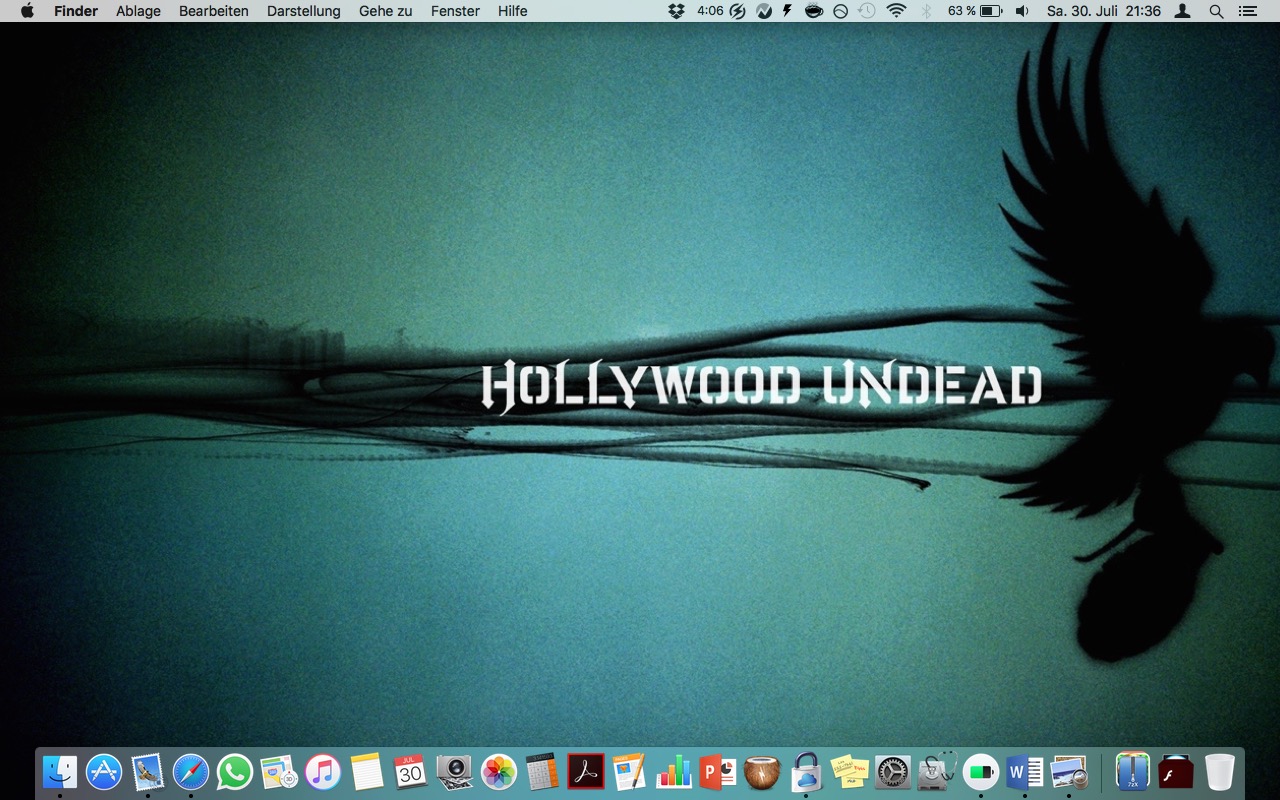Viewport: 1280px width, 800px height.
Task: Open the Photos app icon
Action: point(498,772)
